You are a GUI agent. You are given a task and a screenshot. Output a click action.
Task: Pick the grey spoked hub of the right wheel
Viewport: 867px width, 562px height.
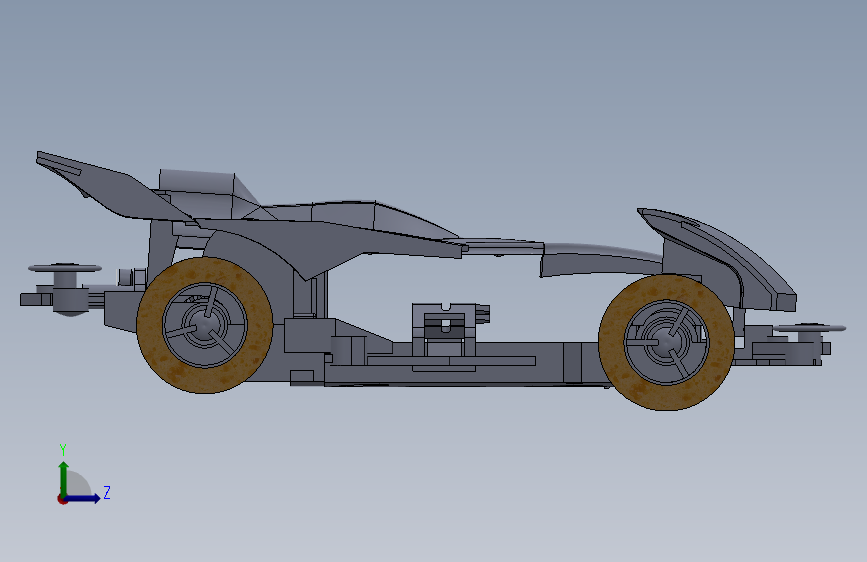666,342
